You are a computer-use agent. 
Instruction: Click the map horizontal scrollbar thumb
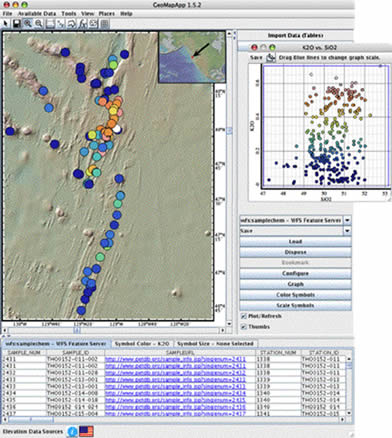point(77,330)
